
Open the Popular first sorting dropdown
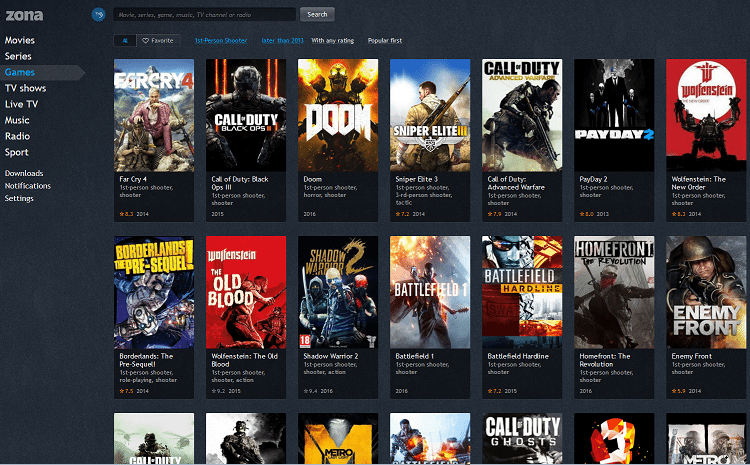tap(385, 41)
